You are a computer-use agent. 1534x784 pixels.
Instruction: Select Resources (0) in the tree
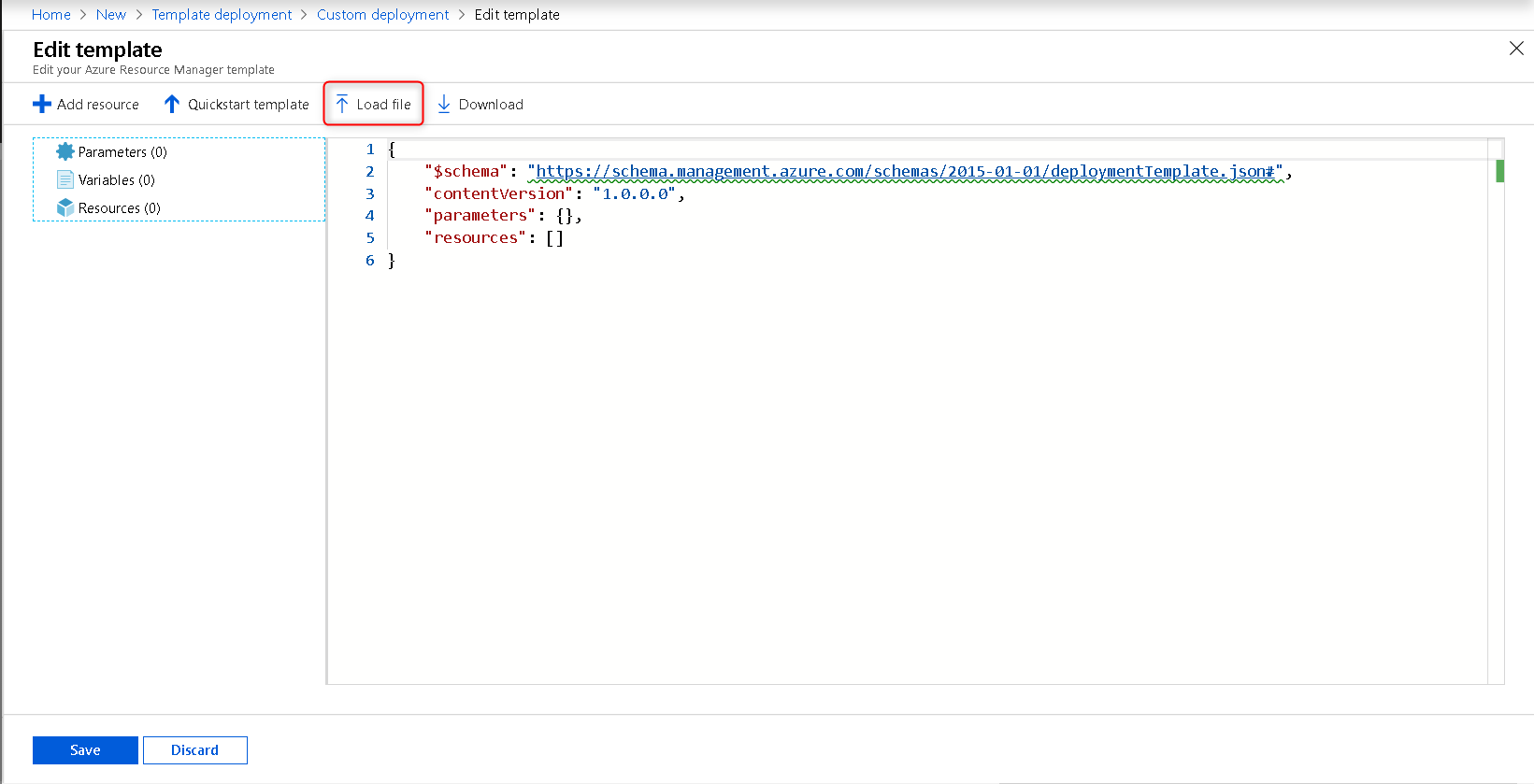coord(120,208)
